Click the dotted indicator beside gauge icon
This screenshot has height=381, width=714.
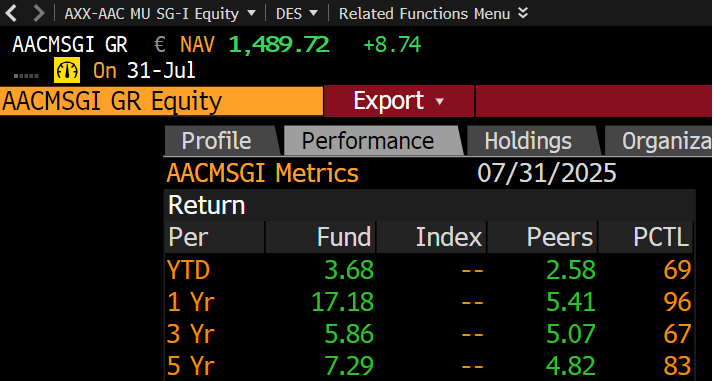26,76
